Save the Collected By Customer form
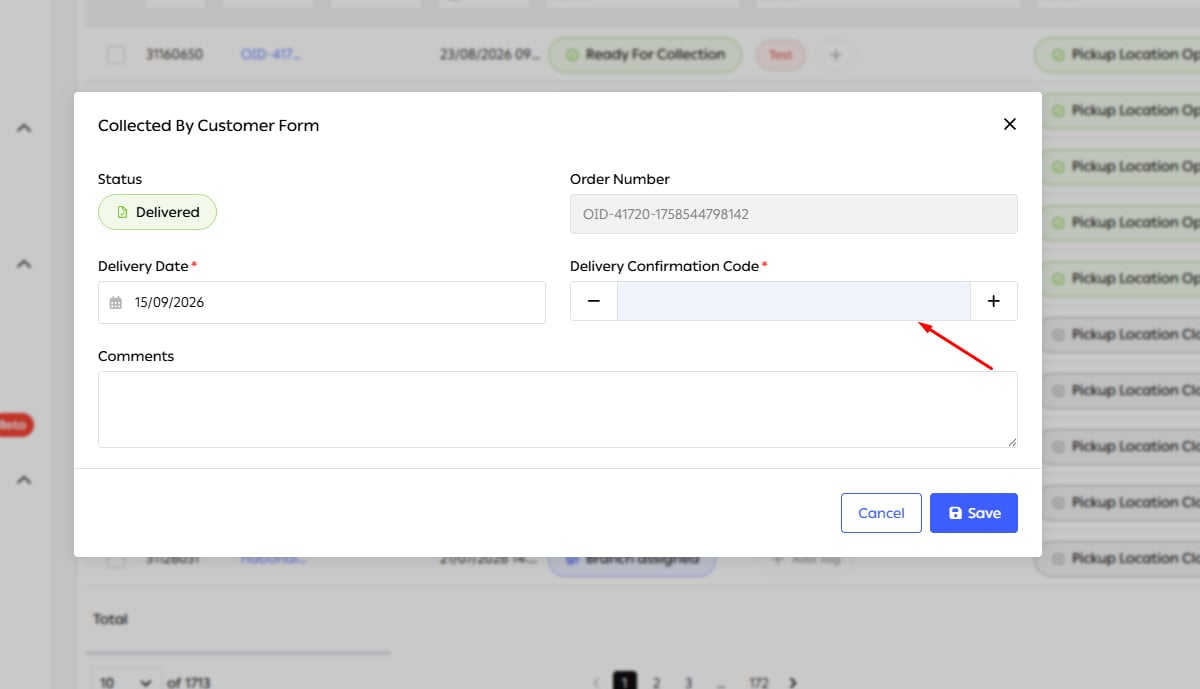 974,513
